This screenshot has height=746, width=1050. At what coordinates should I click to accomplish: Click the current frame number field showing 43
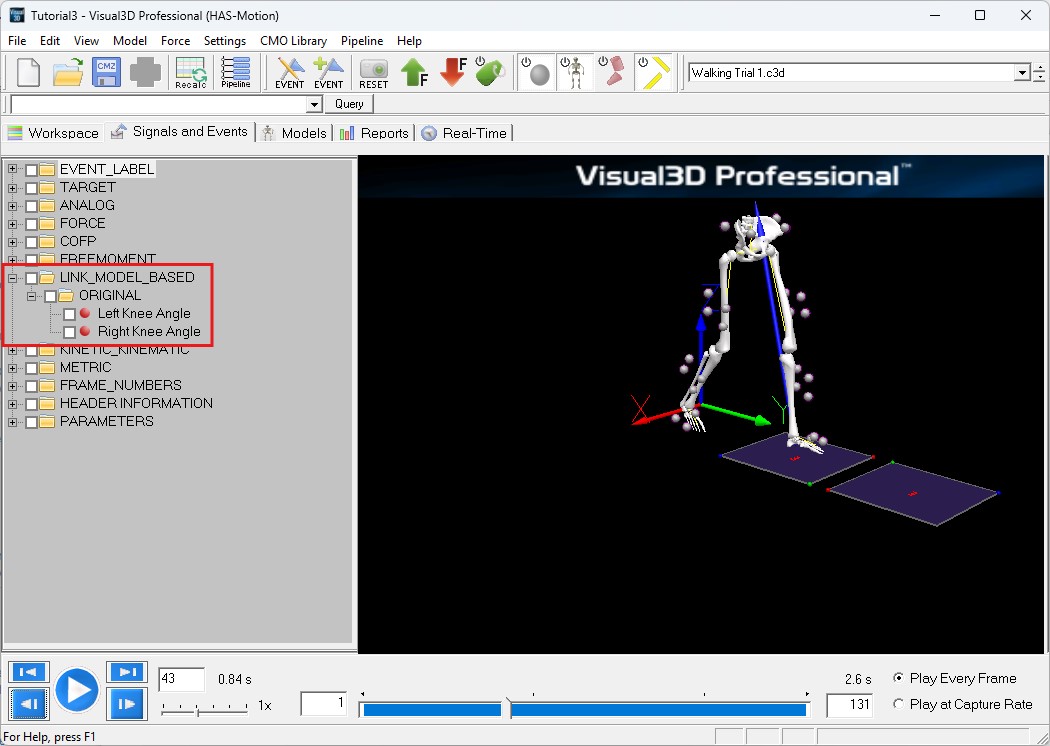coord(181,679)
